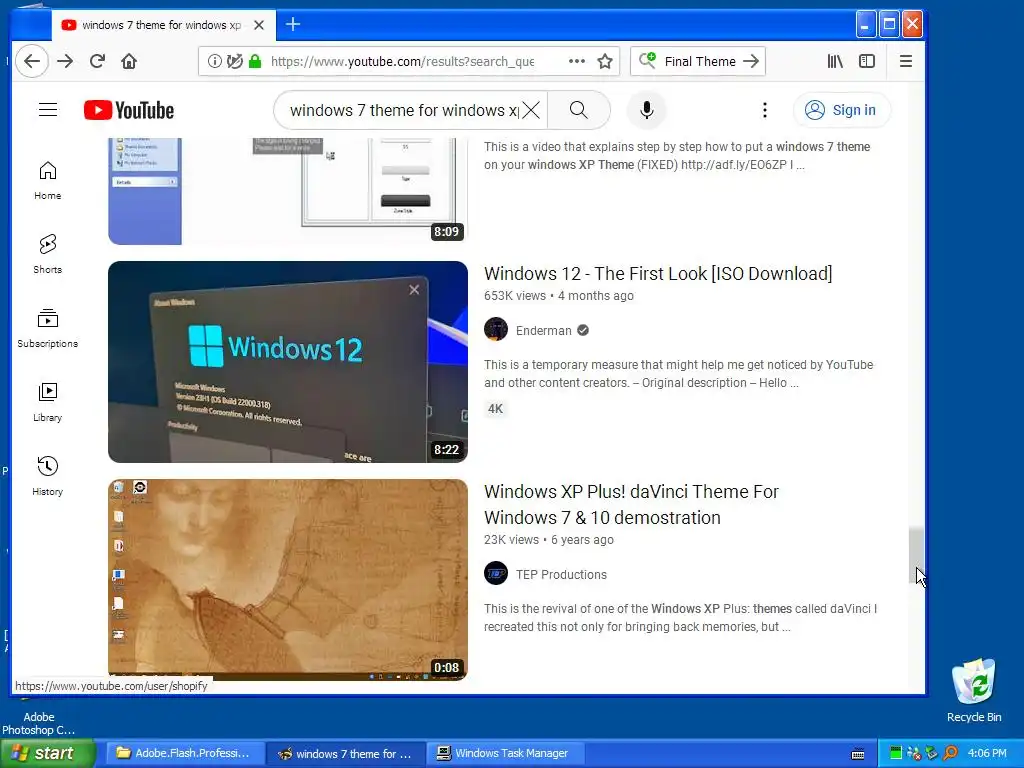The width and height of the screenshot is (1024, 768).
Task: Open the YouTube guide hamburger menu
Action: click(48, 110)
